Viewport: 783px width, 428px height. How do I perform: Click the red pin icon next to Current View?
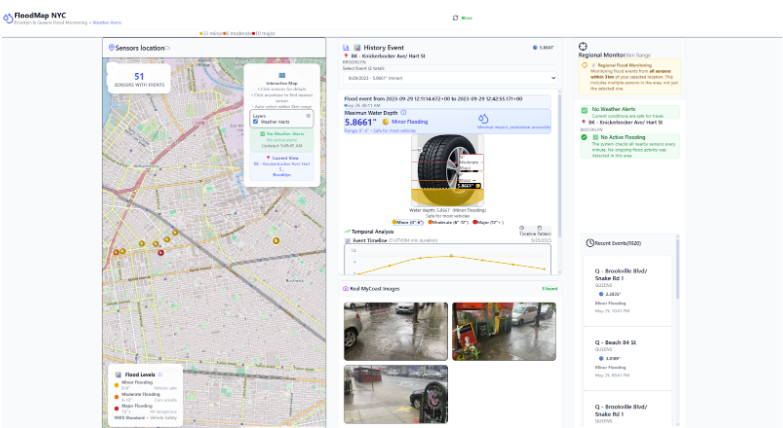[268, 158]
